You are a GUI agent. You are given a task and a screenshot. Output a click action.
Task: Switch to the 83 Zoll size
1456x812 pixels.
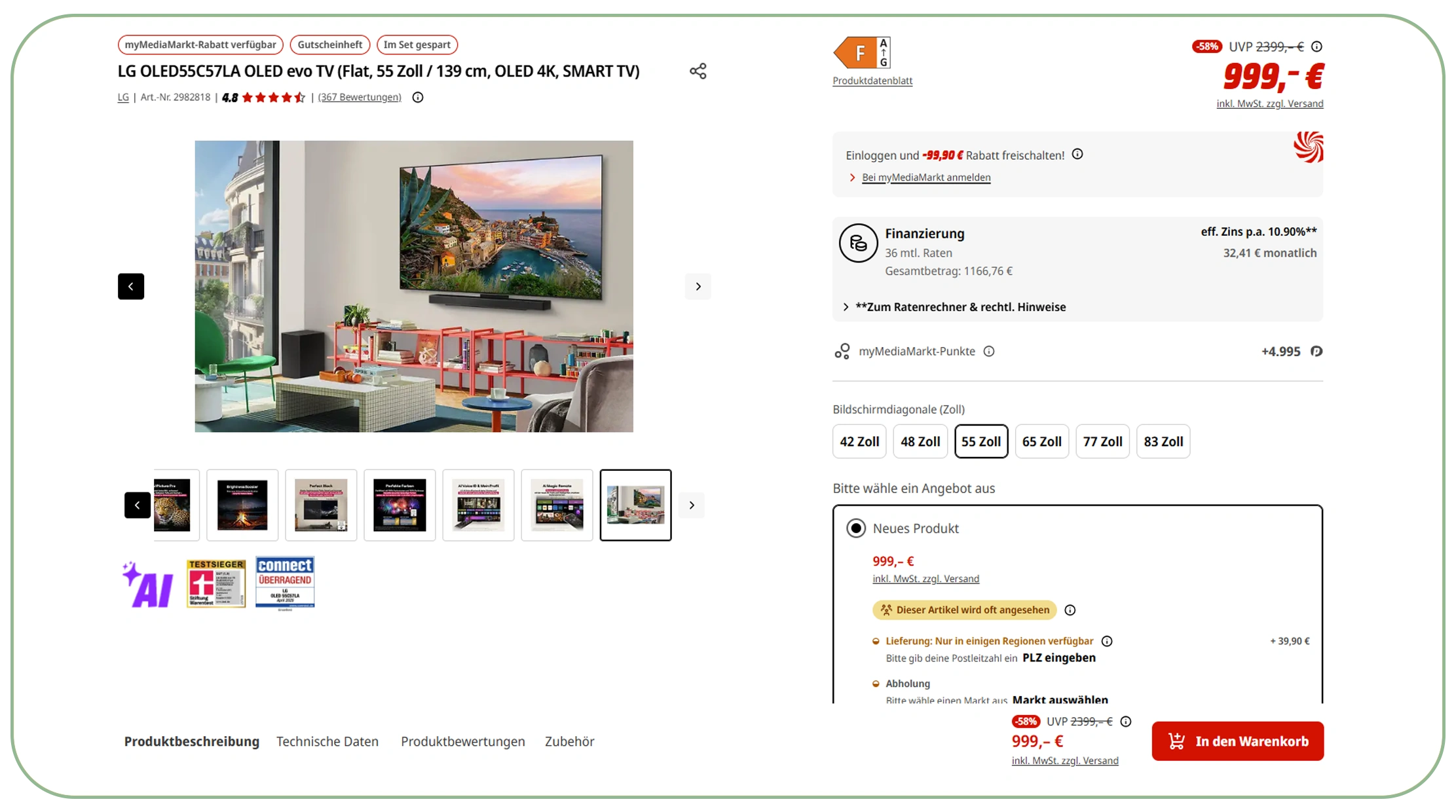1163,441
